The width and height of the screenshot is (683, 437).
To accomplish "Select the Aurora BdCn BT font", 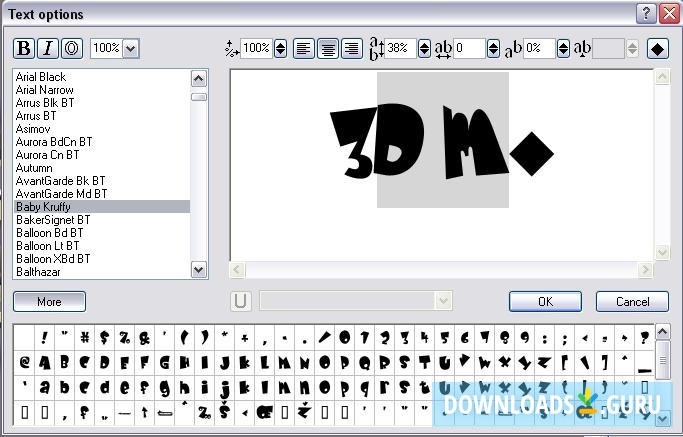I will 101,142.
